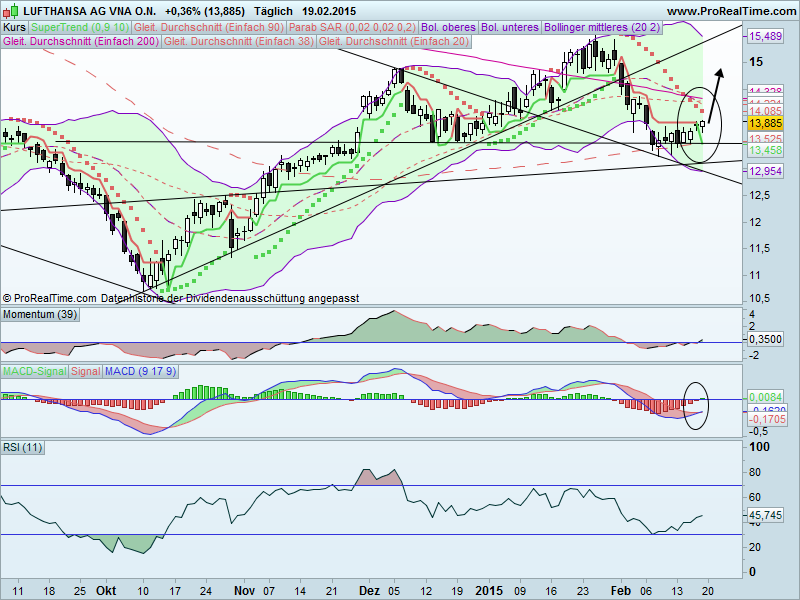Screen dimensions: 800x600
Task: Open the Täglich timeframe label
Action: (273, 11)
